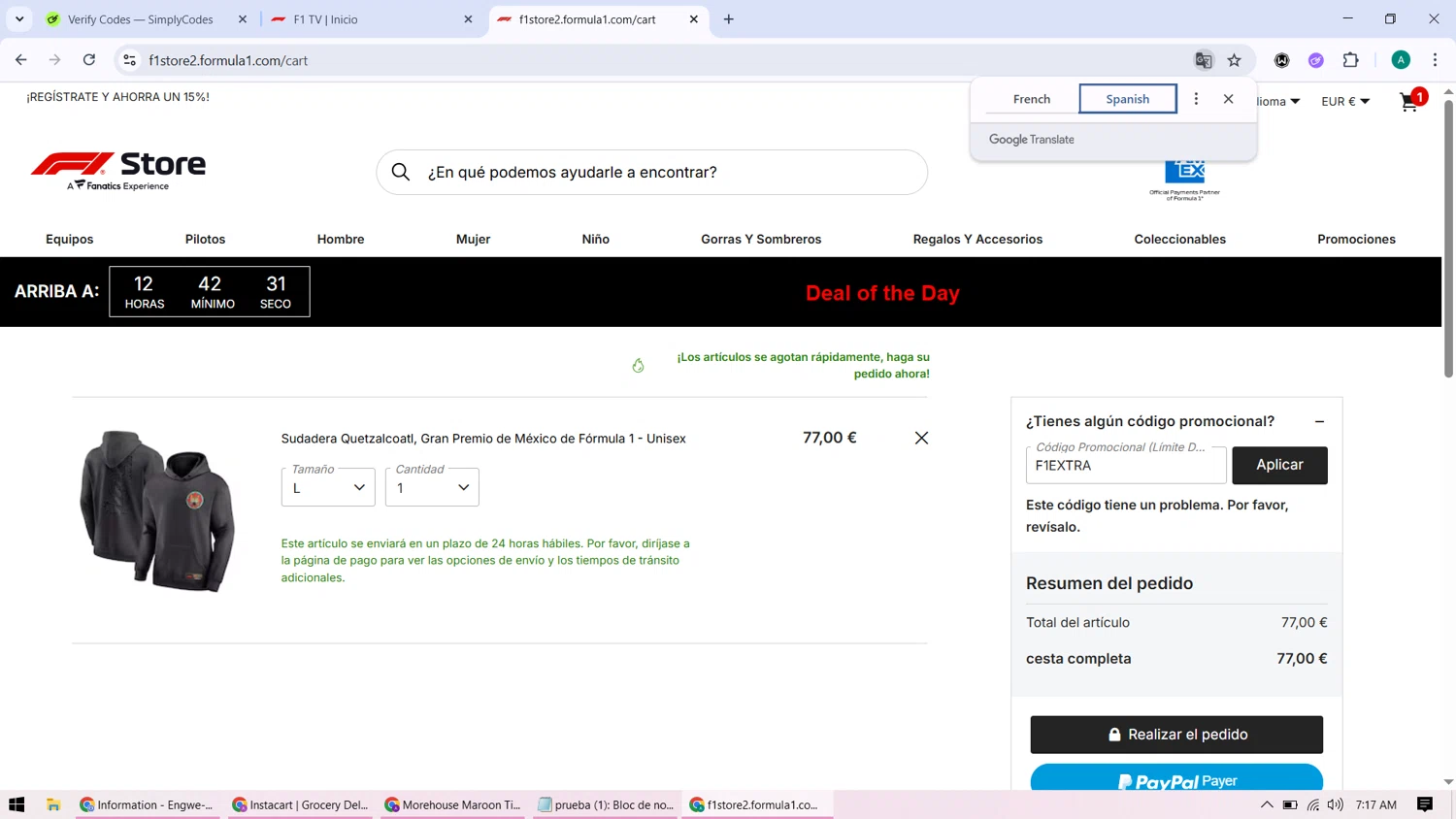View site information icon
Image resolution: width=1456 pixels, height=819 pixels.
129,60
